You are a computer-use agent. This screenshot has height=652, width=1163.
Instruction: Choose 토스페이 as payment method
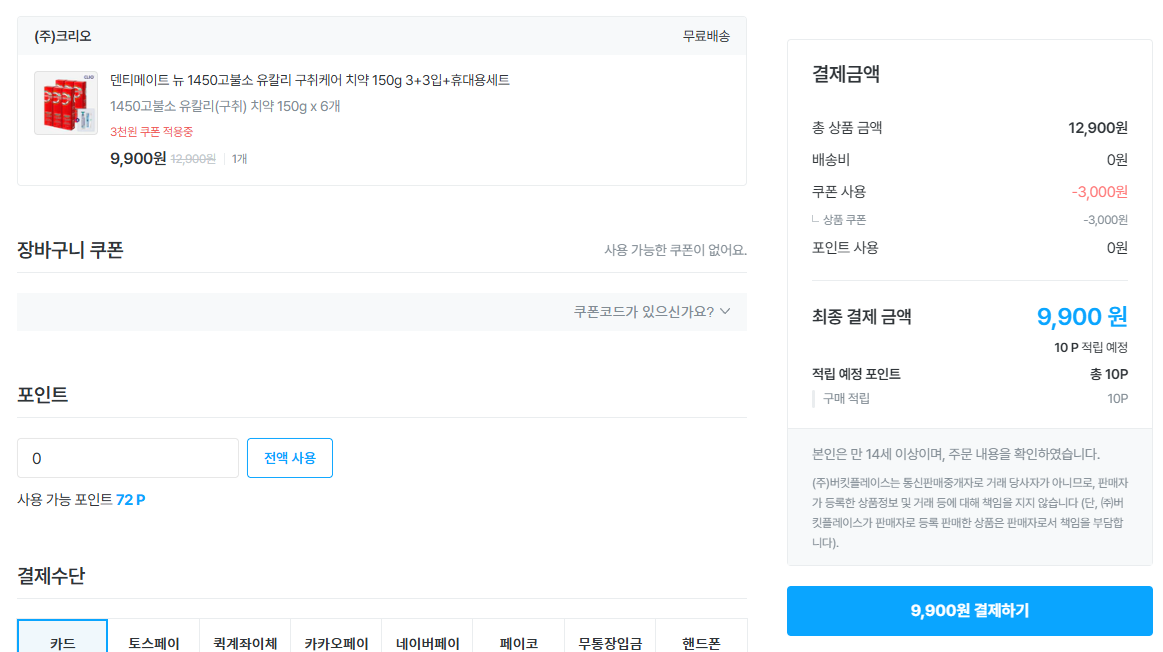[154, 642]
